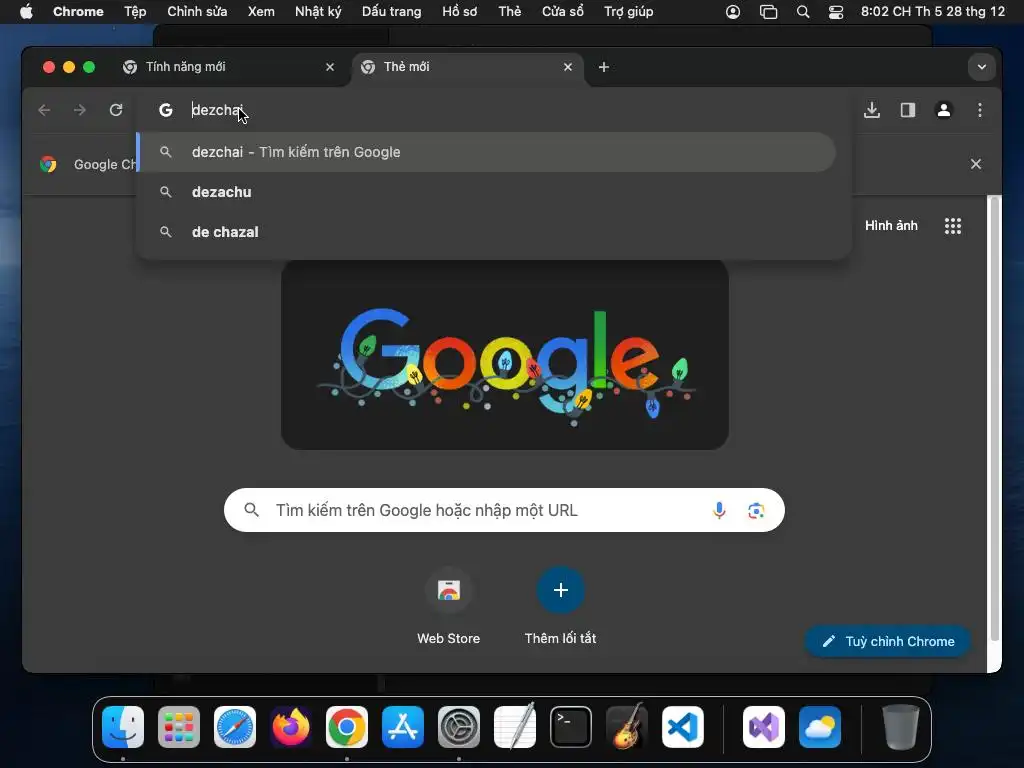The image size is (1024, 768).
Task: Open the Cửa sổ menu
Action: pos(563,12)
